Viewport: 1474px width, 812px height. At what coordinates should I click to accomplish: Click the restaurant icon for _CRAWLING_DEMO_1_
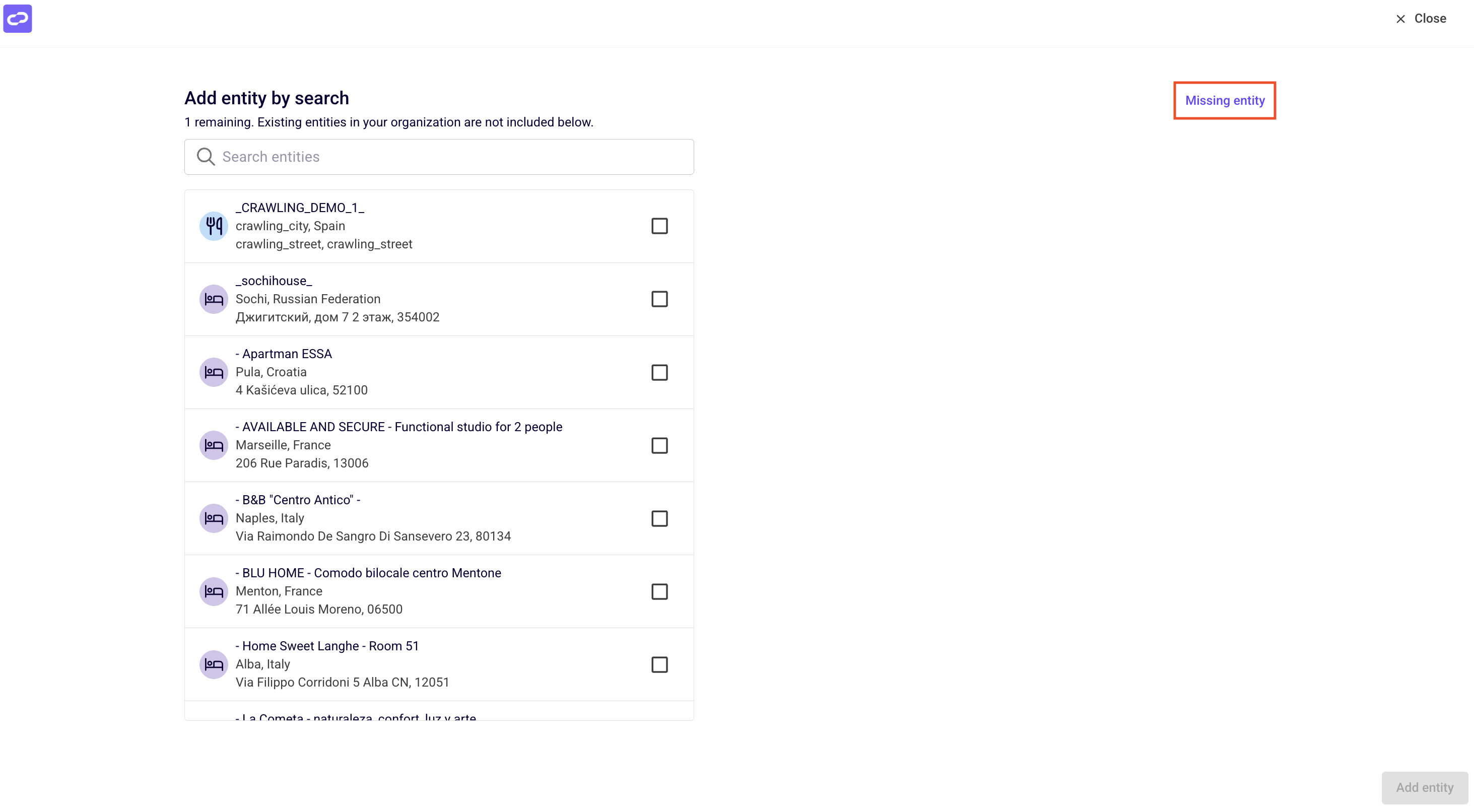coord(214,226)
